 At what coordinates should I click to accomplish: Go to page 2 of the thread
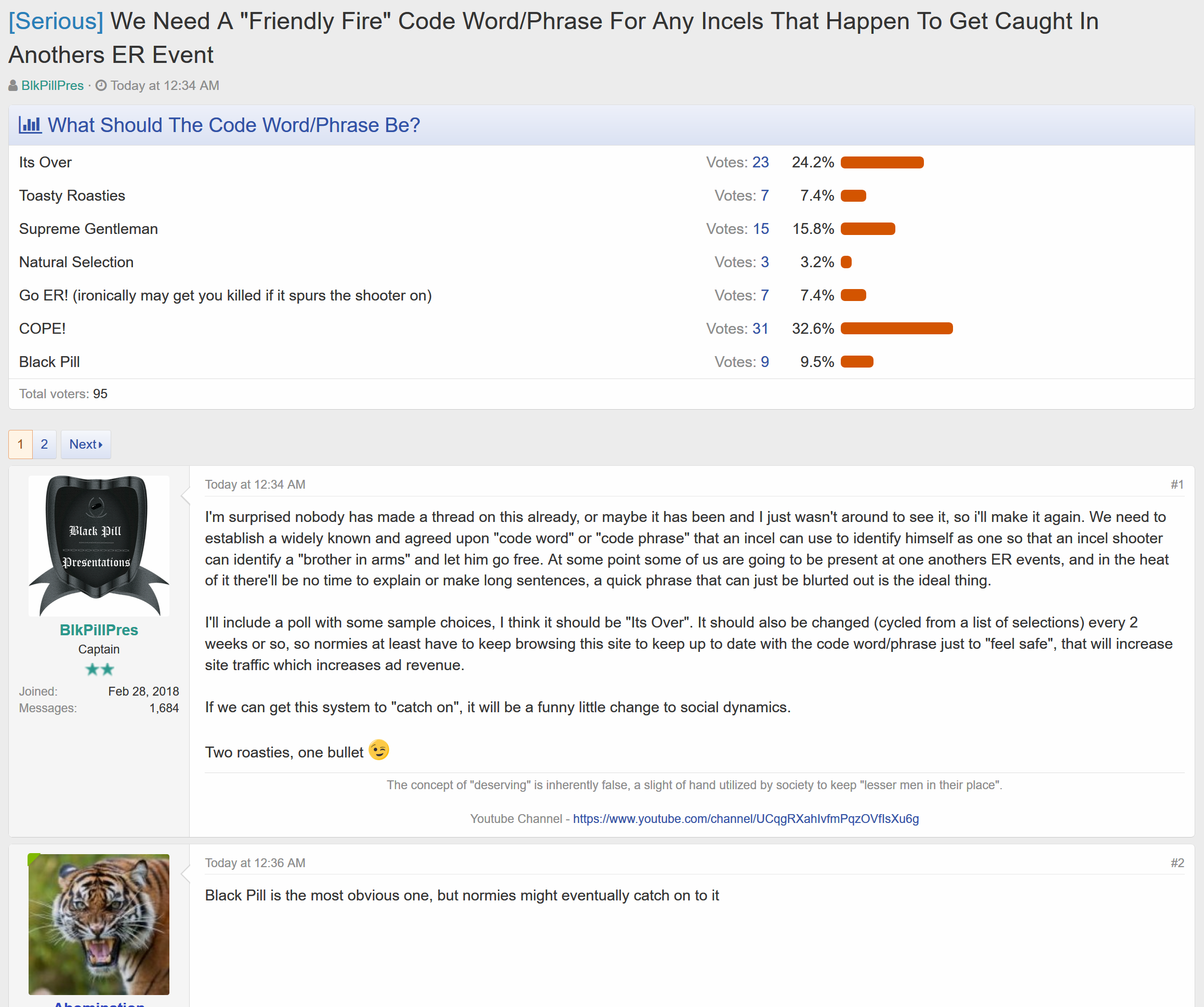[44, 444]
